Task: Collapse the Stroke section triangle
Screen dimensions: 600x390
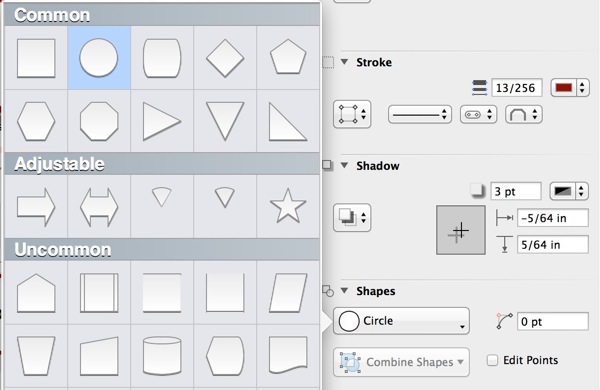Action: pos(344,62)
